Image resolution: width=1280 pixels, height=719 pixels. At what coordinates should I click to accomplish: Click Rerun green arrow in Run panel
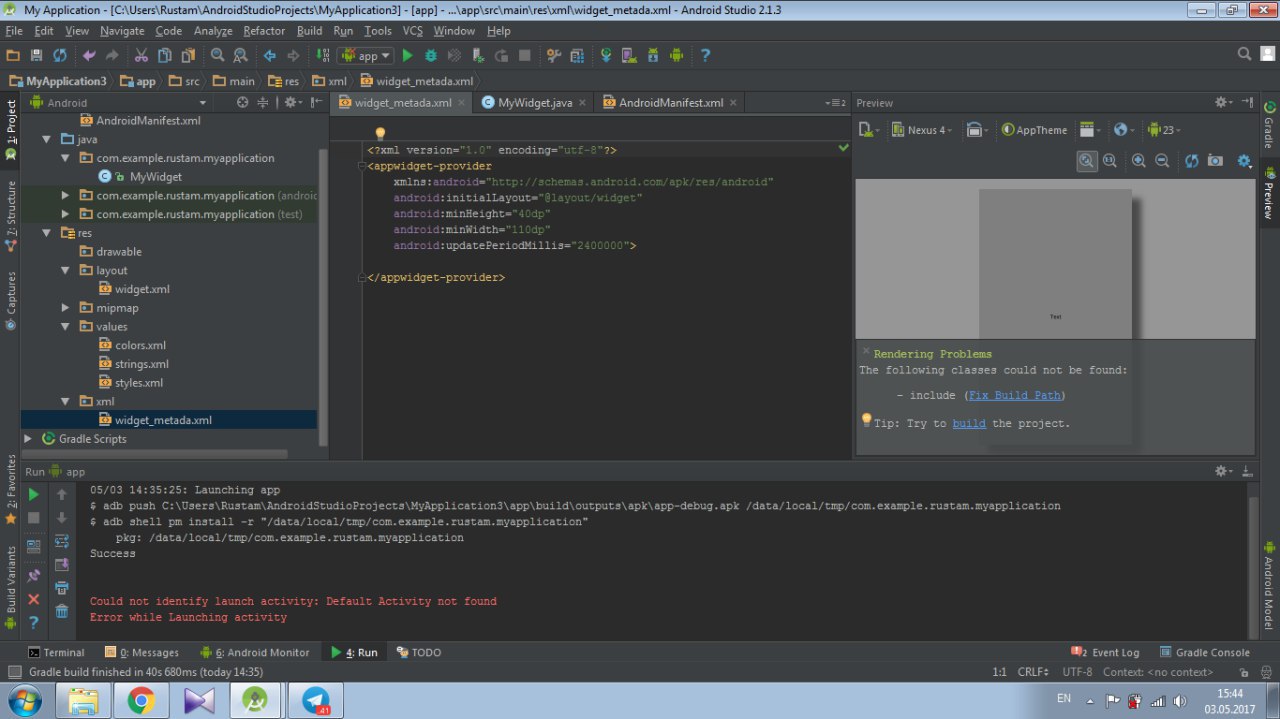tap(34, 494)
